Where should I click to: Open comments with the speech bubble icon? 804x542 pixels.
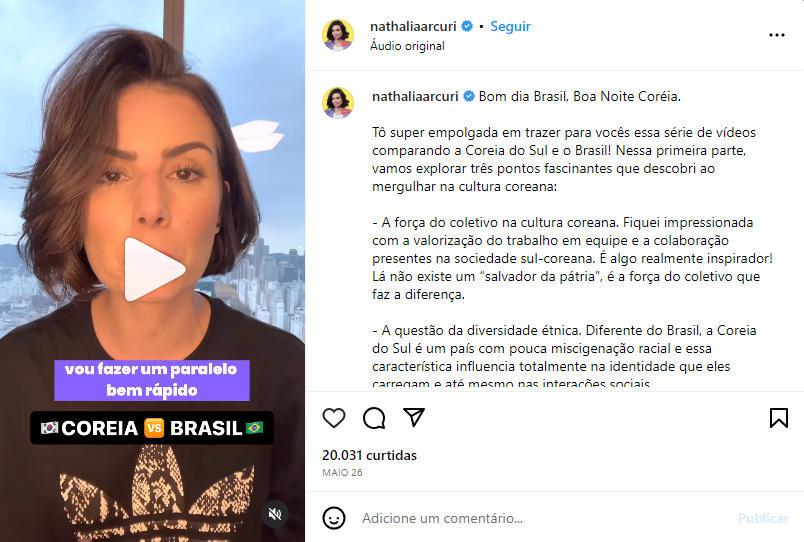click(x=374, y=418)
